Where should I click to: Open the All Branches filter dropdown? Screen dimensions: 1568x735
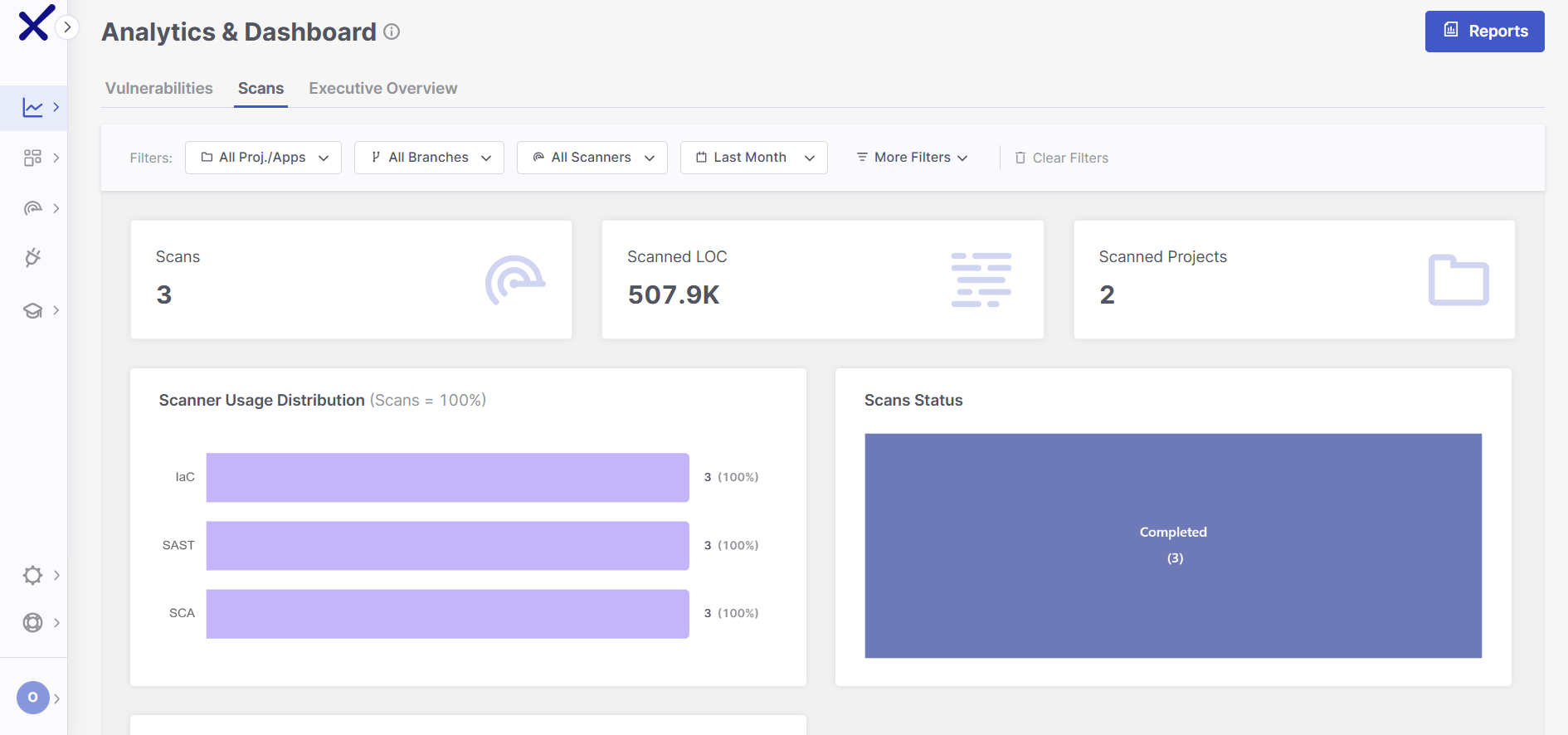click(x=429, y=158)
